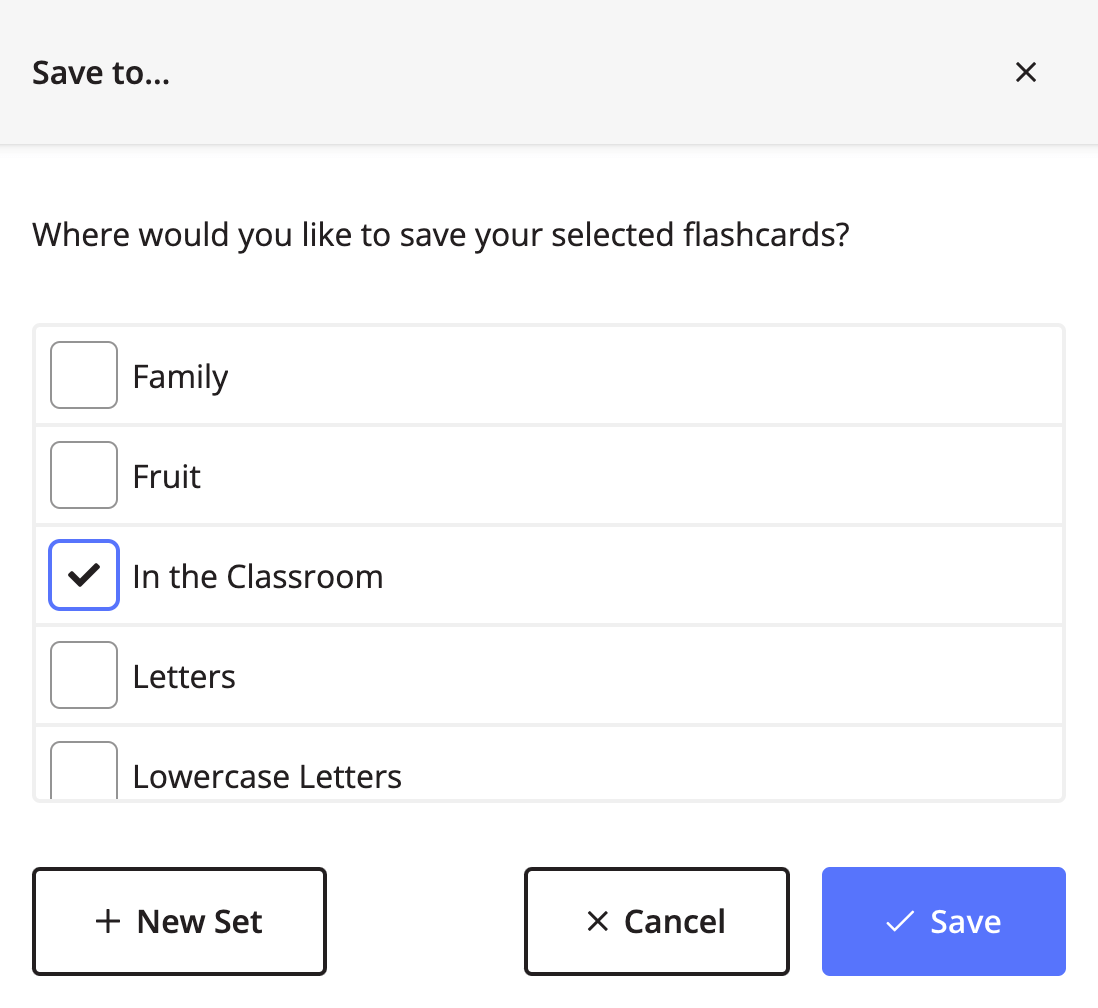The width and height of the screenshot is (1098, 1008).
Task: Click the question about saving flashcards
Action: click(440, 234)
